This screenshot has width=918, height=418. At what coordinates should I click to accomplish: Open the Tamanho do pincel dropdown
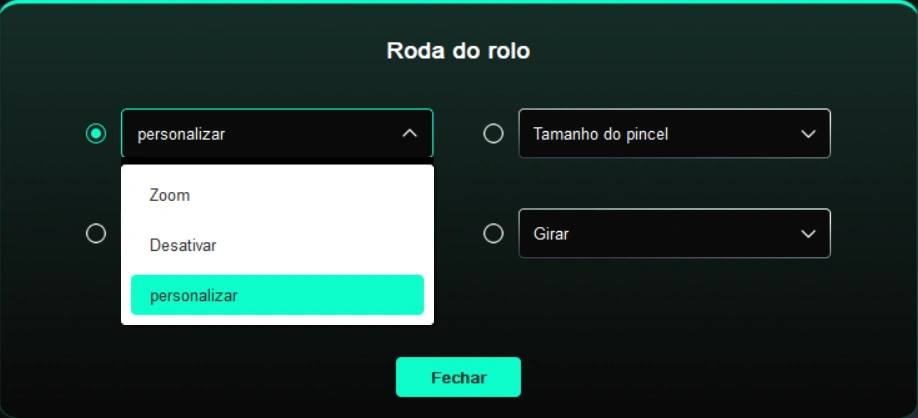[x=674, y=133]
